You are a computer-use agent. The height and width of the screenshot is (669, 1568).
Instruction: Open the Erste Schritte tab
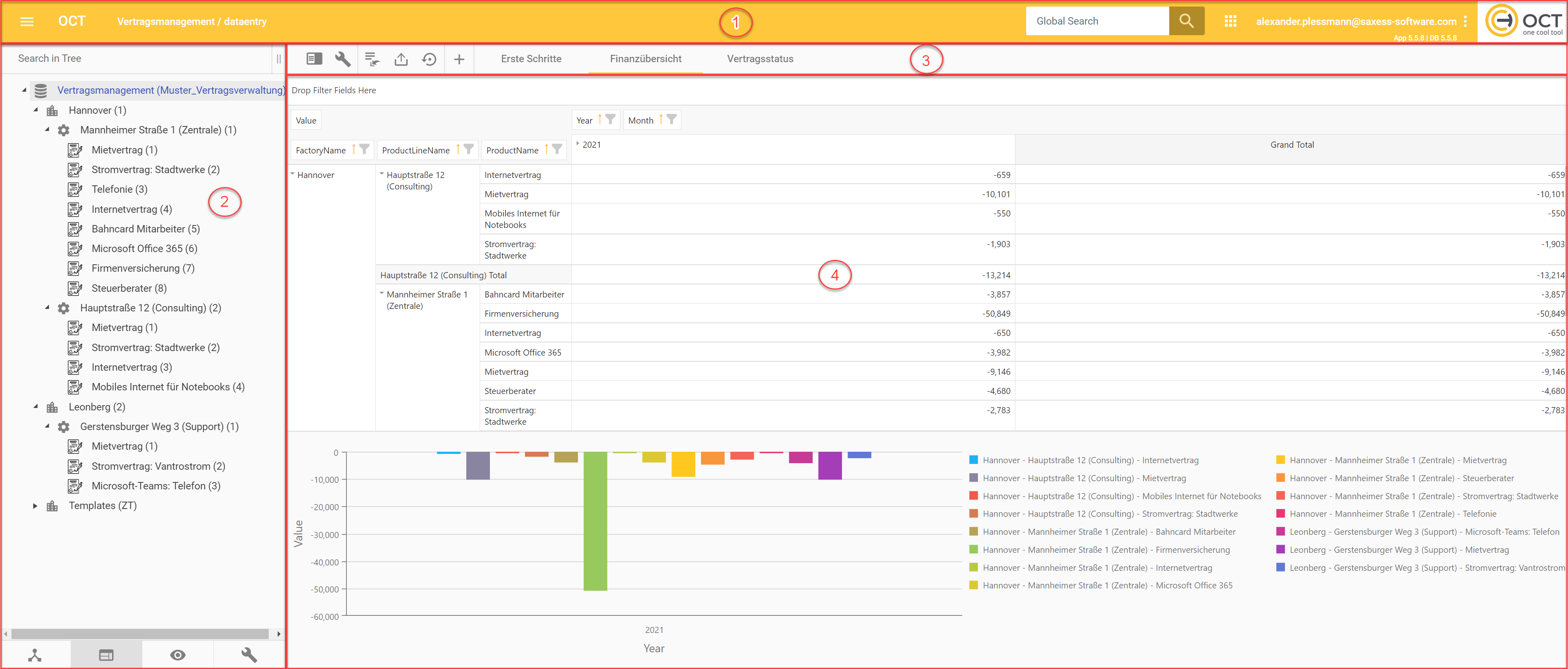(x=531, y=59)
